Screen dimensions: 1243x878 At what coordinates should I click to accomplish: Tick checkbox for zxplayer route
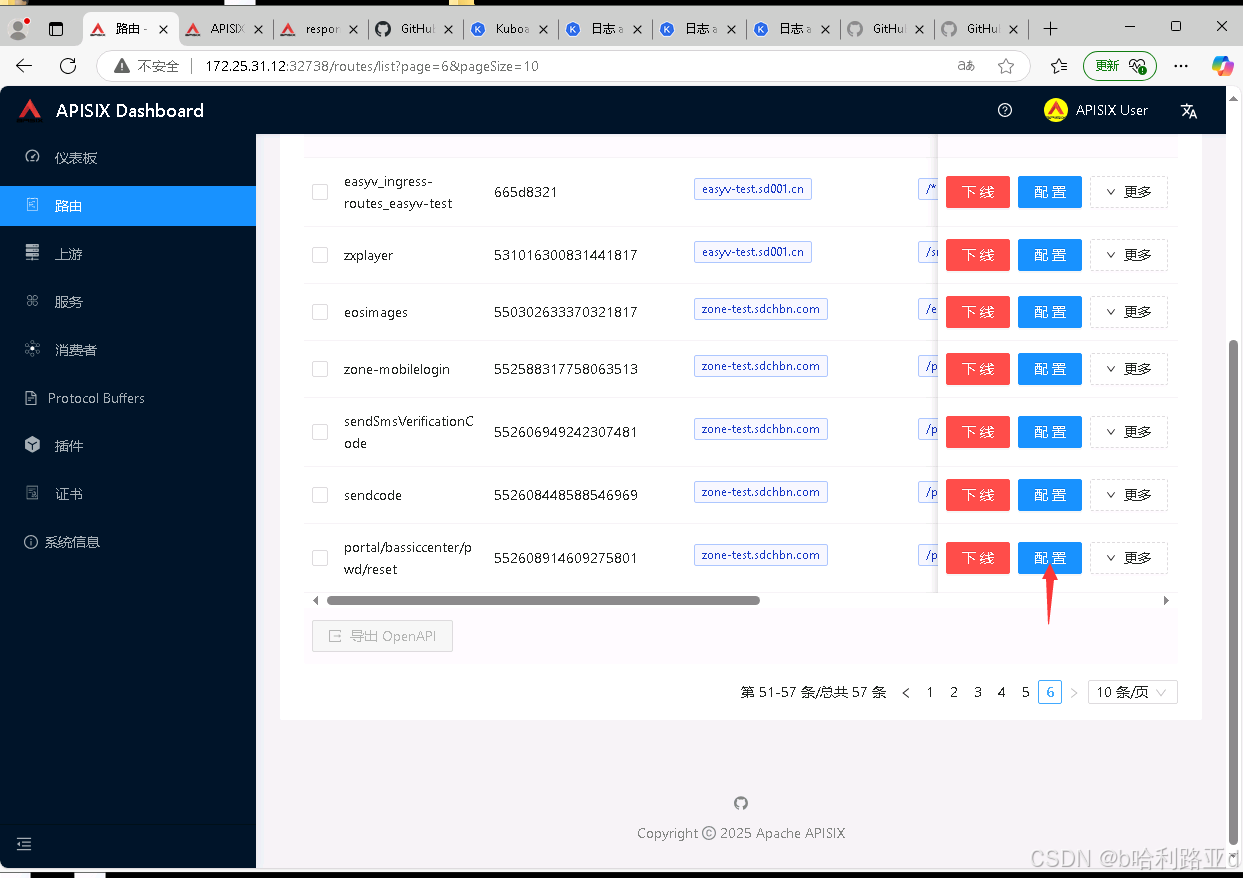click(320, 255)
